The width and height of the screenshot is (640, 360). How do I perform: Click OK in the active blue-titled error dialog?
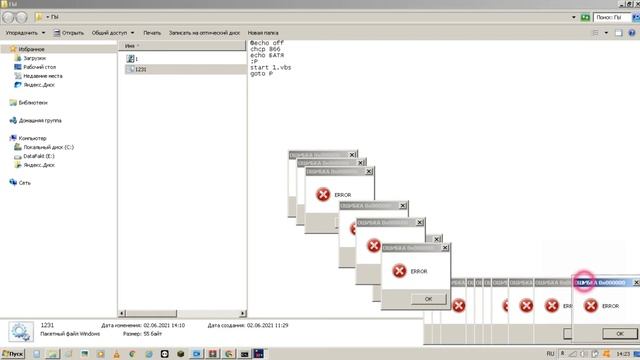click(x=620, y=333)
